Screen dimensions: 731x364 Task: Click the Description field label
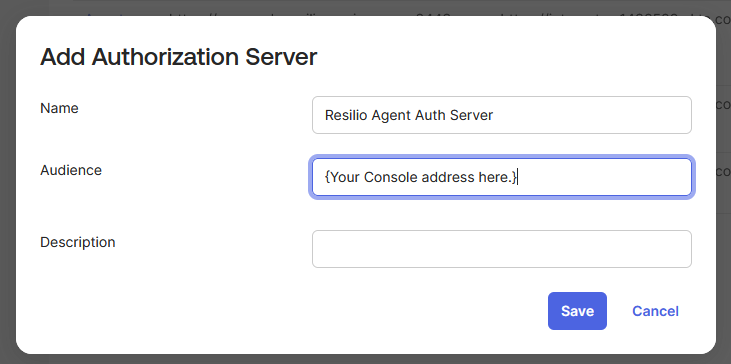coord(78,242)
